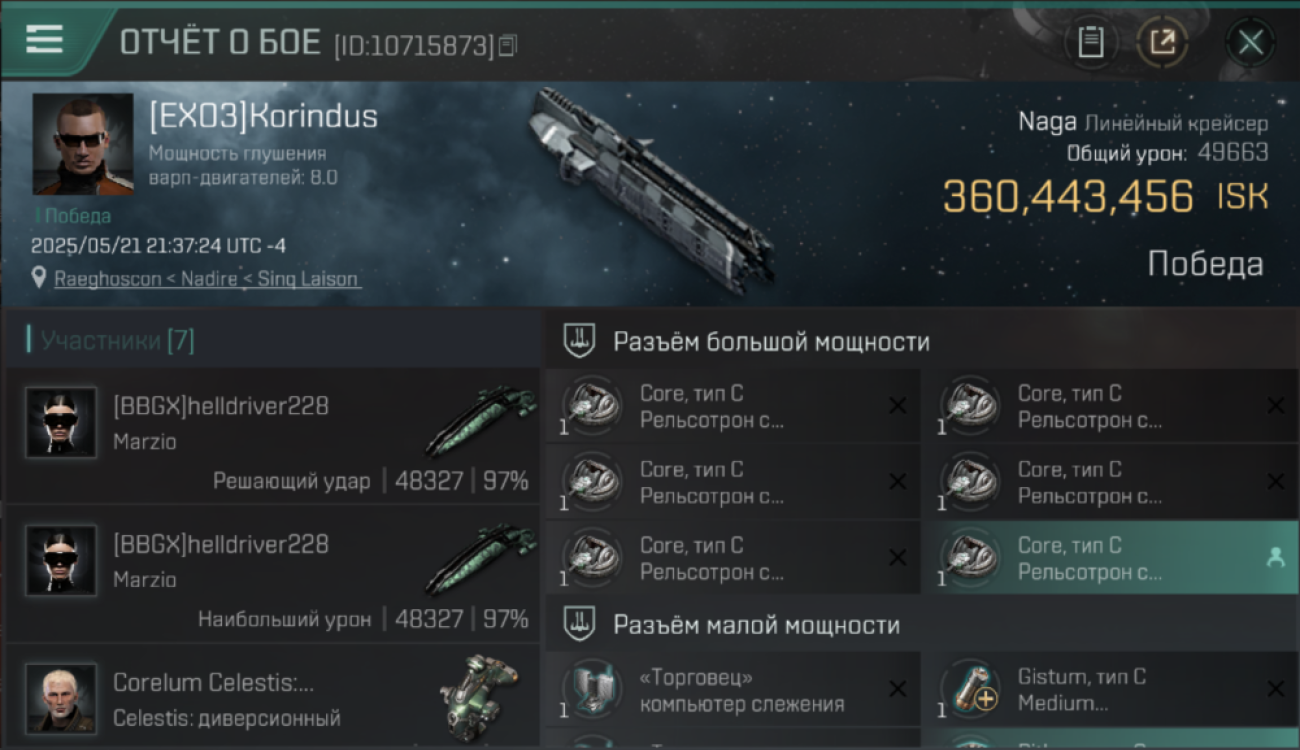Select Gistum тип C Medium module
1300x750 pixels.
1110,689
